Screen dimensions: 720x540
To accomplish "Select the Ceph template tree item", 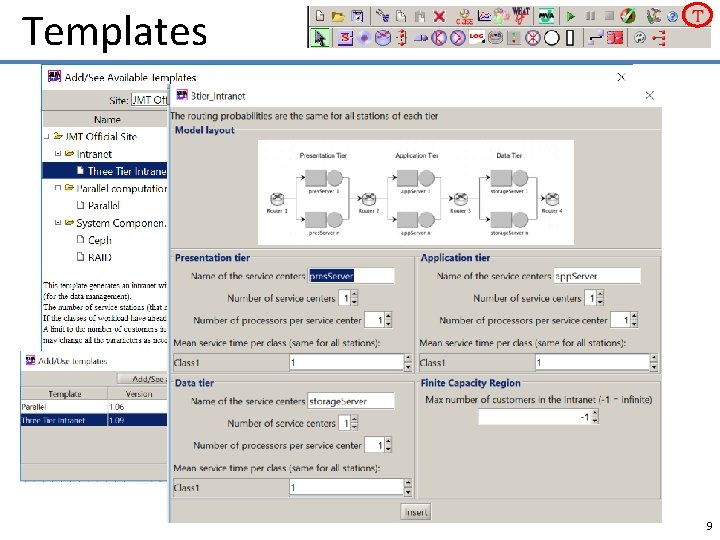I will 94,240.
